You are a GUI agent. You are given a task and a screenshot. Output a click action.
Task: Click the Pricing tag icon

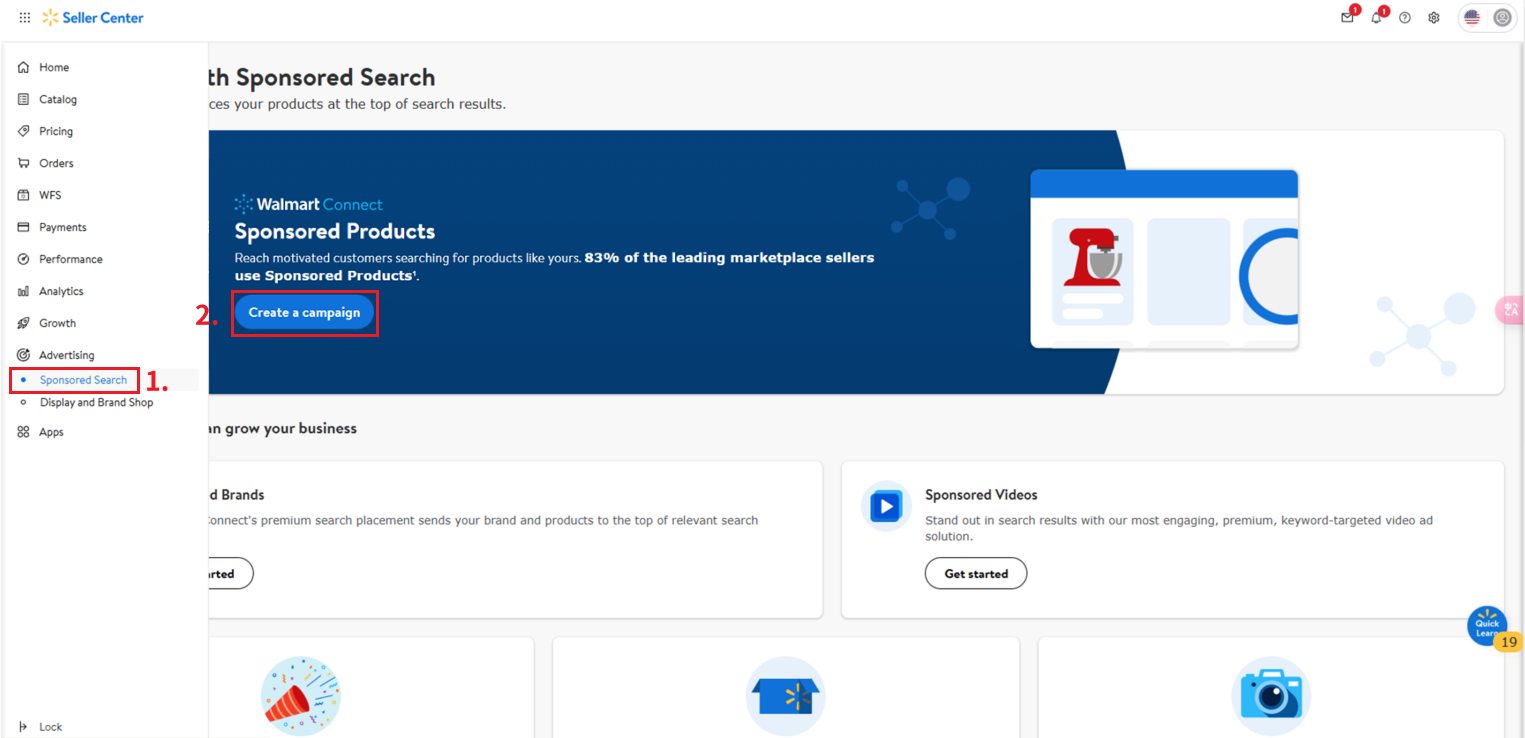point(24,131)
